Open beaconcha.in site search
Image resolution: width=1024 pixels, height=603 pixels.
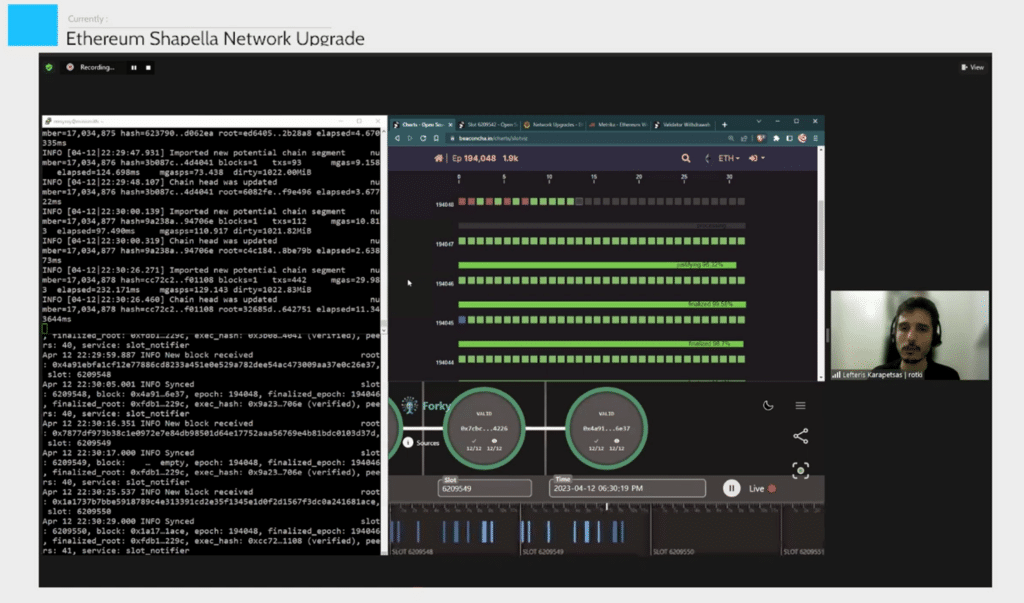686,158
